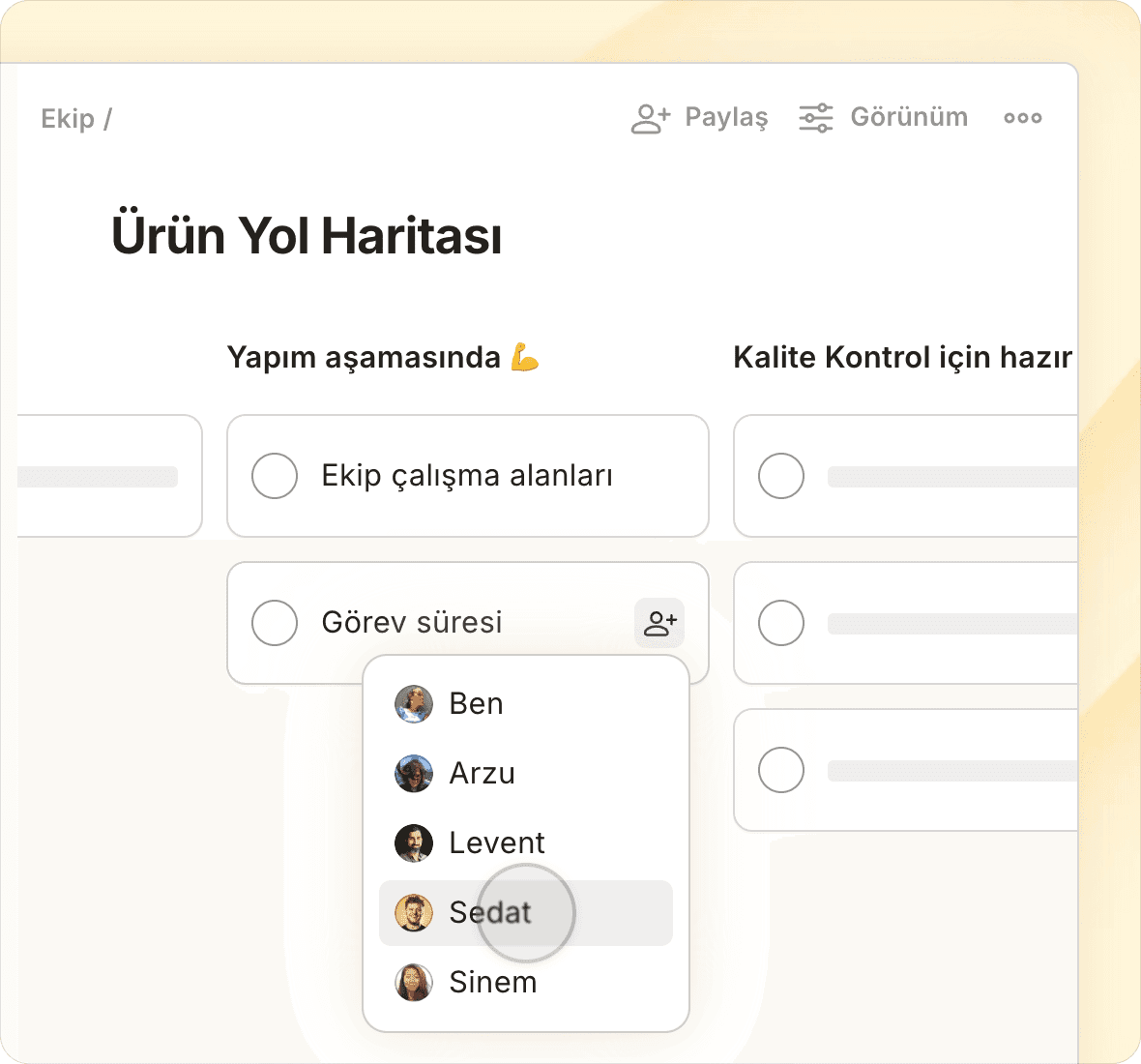Open the Ekip çalışma alanları card
Viewport: 1141px width, 1064px height.
467,476
